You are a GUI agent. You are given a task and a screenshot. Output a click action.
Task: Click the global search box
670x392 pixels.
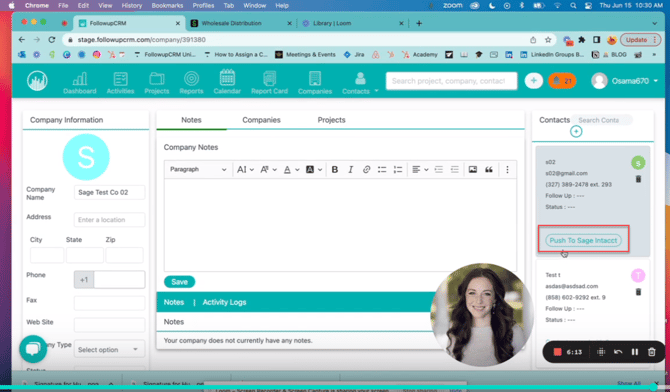coord(451,81)
